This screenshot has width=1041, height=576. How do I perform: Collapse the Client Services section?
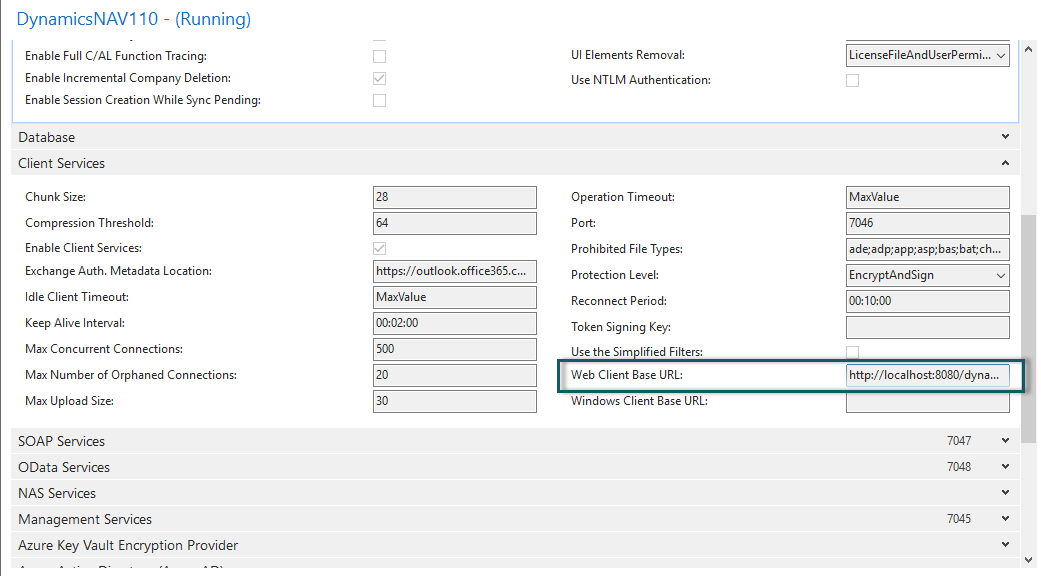[x=1007, y=162]
